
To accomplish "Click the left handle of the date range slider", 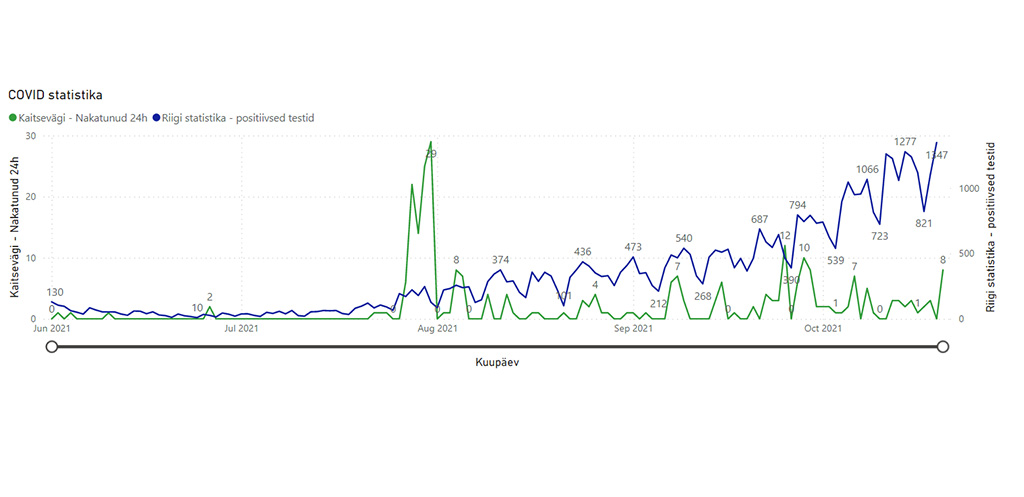I will (52, 346).
